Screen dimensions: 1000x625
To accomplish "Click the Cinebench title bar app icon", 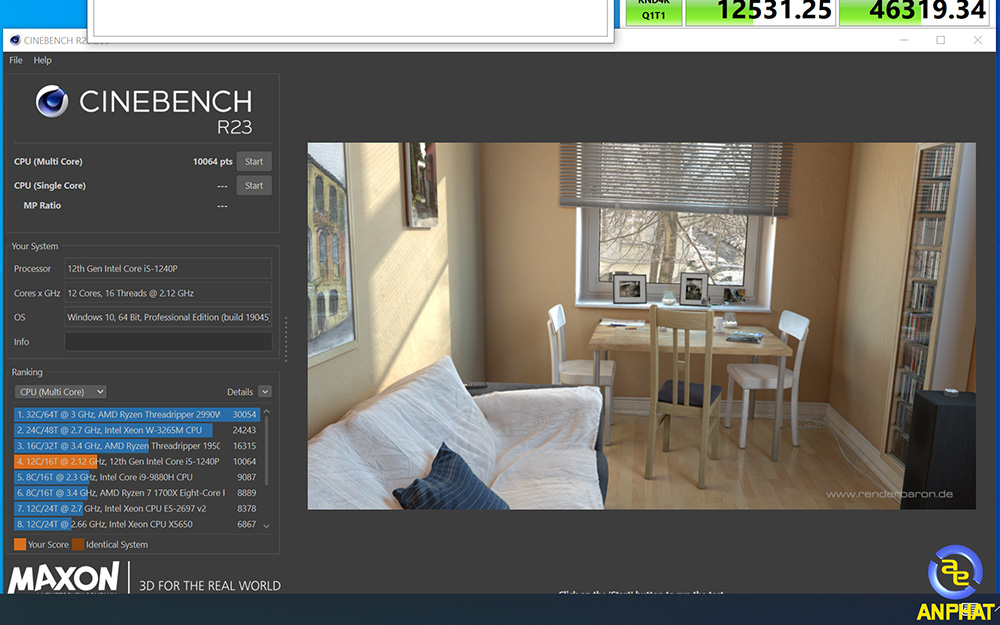I will point(15,40).
